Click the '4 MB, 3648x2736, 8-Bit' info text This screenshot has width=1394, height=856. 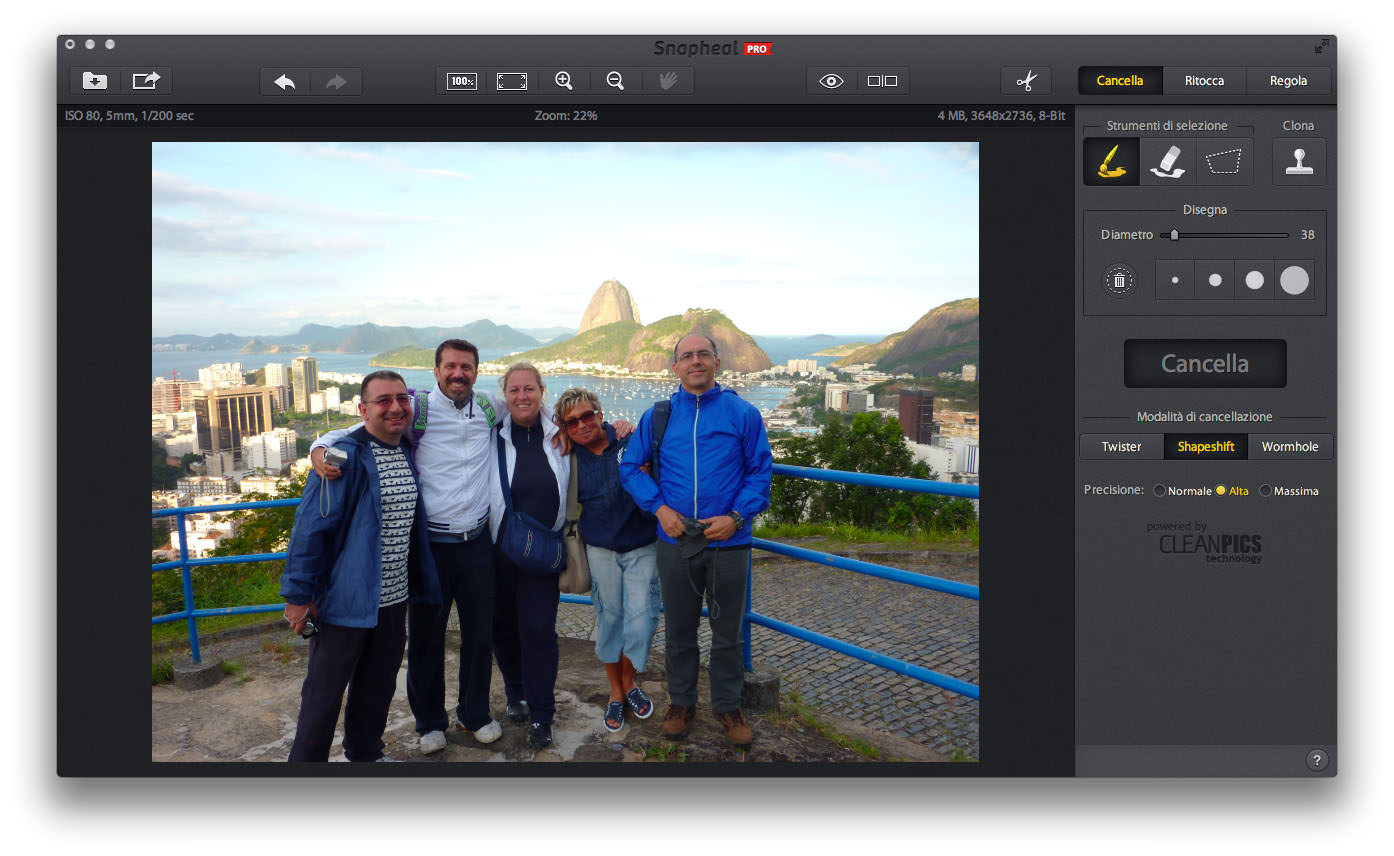point(1001,116)
